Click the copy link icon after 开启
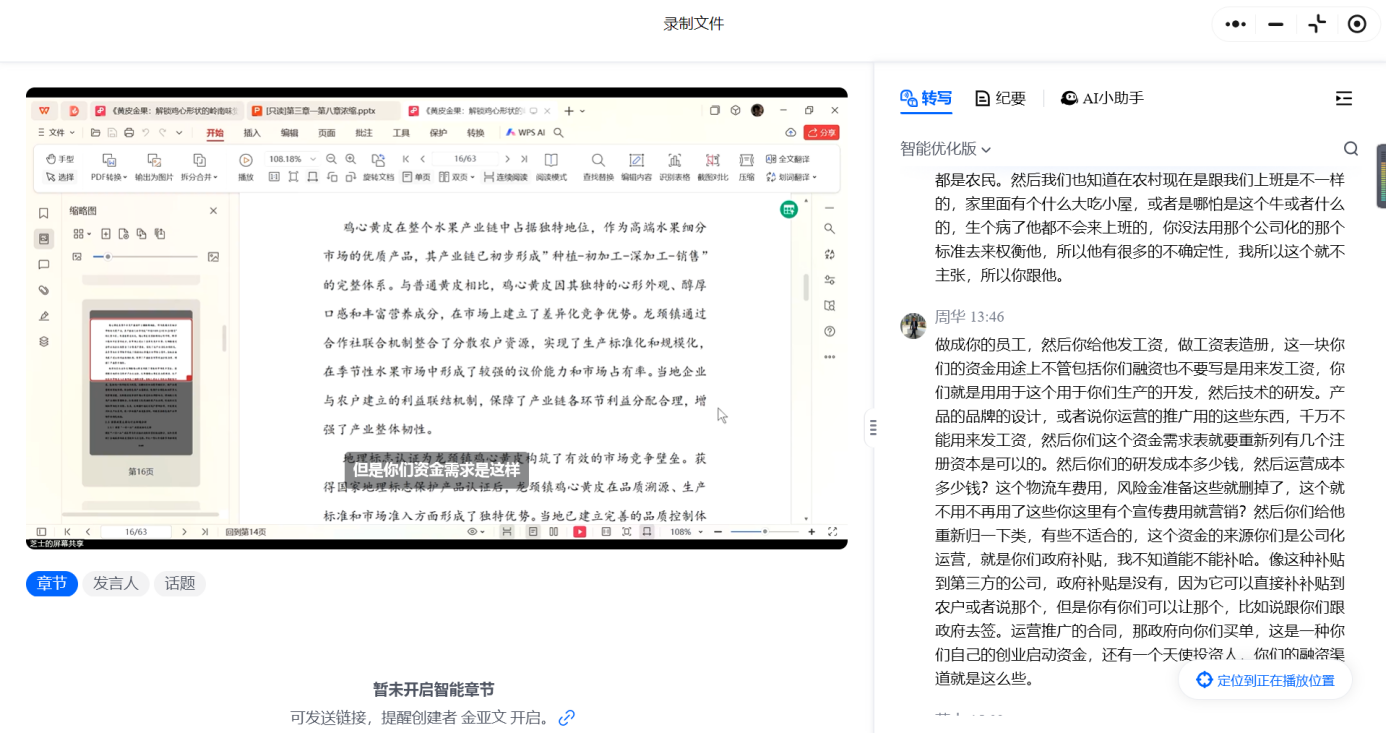The height and width of the screenshot is (733, 1386). coord(567,717)
